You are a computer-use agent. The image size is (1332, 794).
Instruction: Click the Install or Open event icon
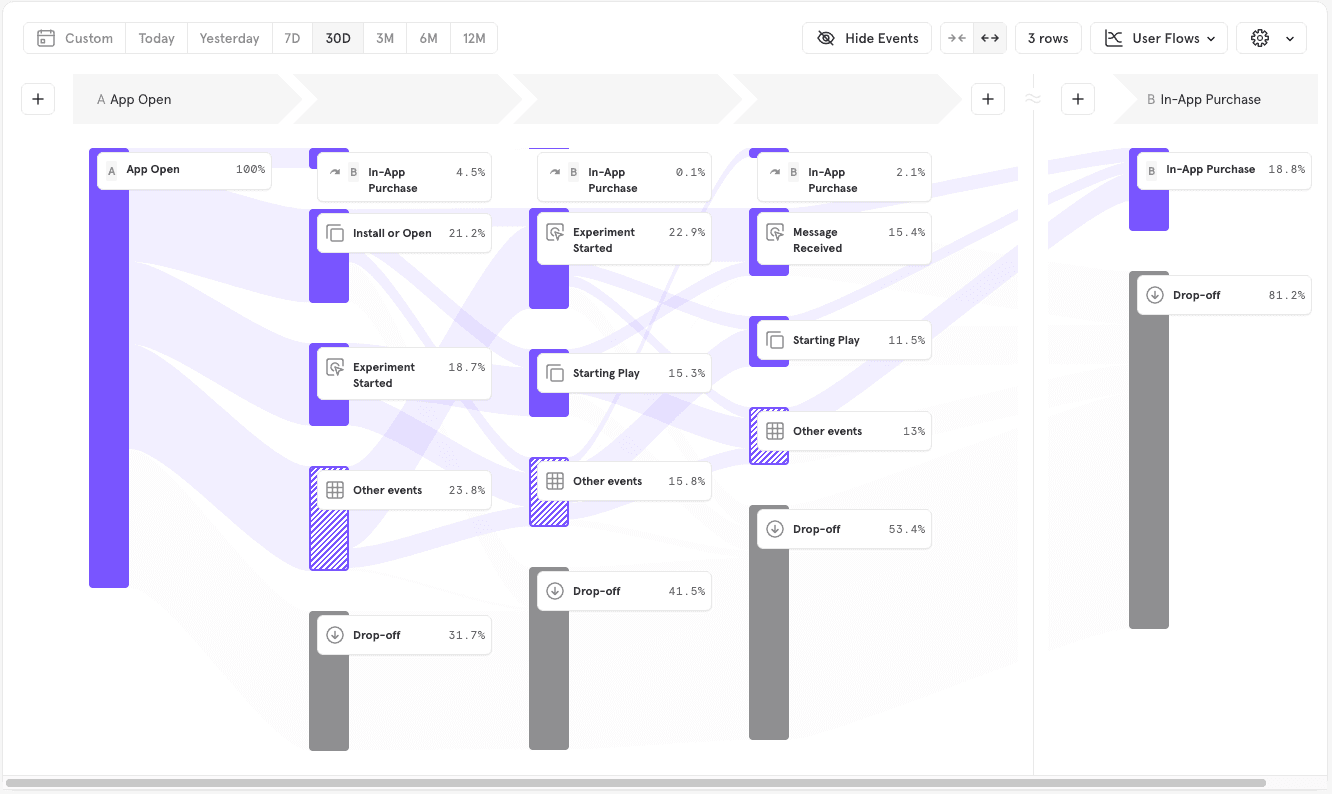[x=335, y=233]
